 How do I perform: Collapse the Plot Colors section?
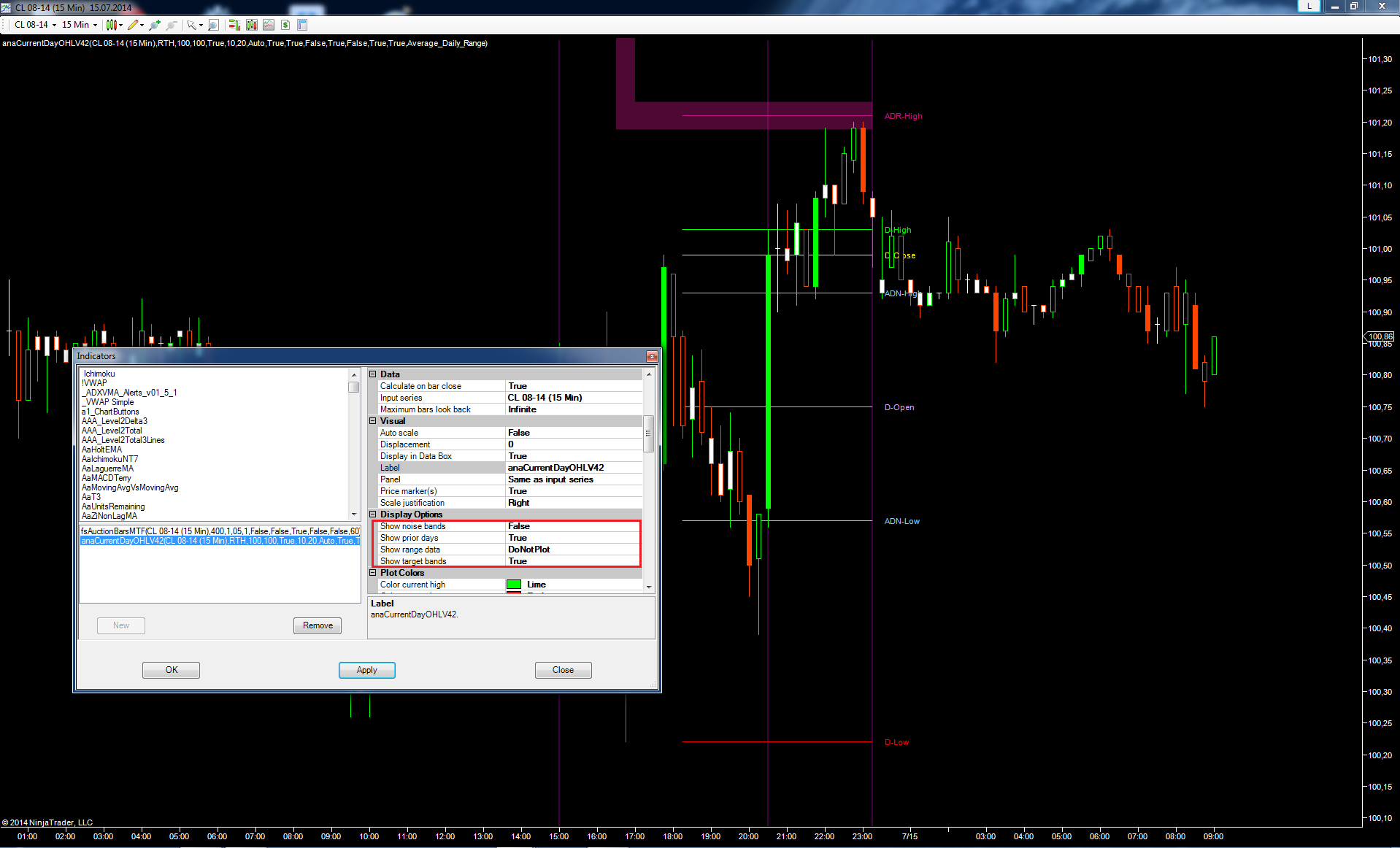pos(373,573)
